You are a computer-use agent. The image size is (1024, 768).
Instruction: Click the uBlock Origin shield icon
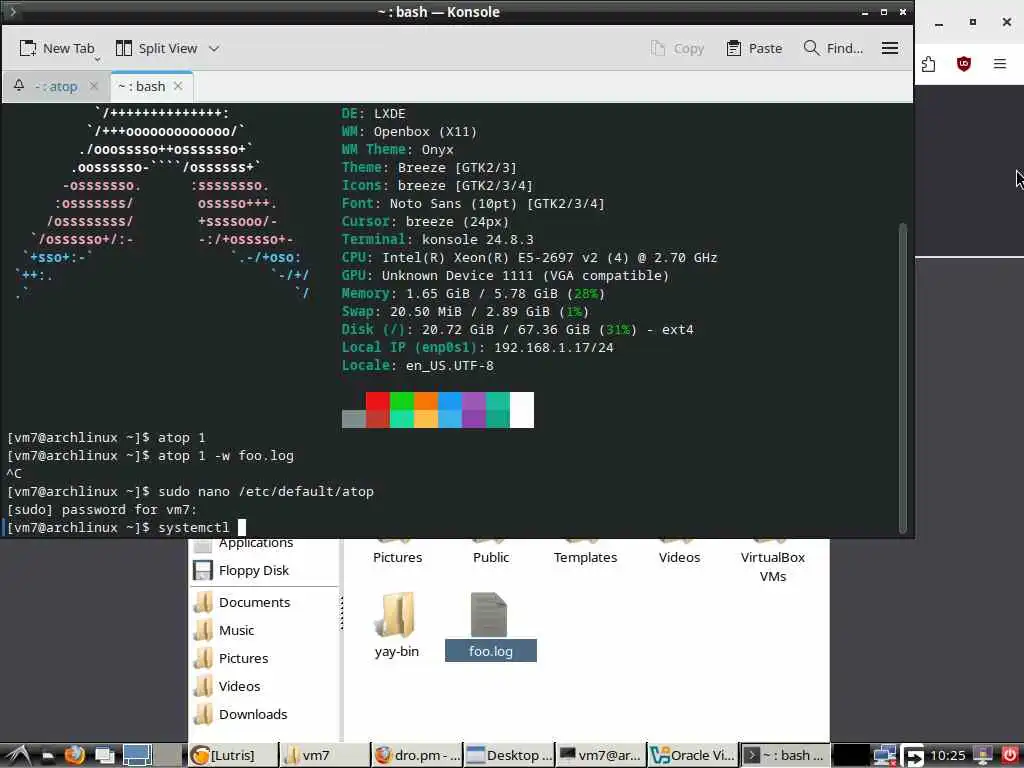(x=964, y=63)
